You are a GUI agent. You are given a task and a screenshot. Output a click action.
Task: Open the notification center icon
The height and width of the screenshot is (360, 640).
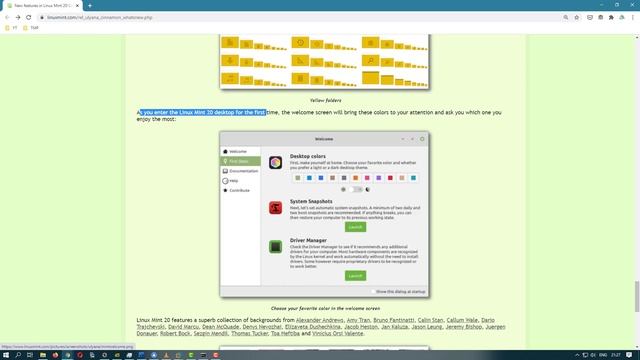click(629, 355)
